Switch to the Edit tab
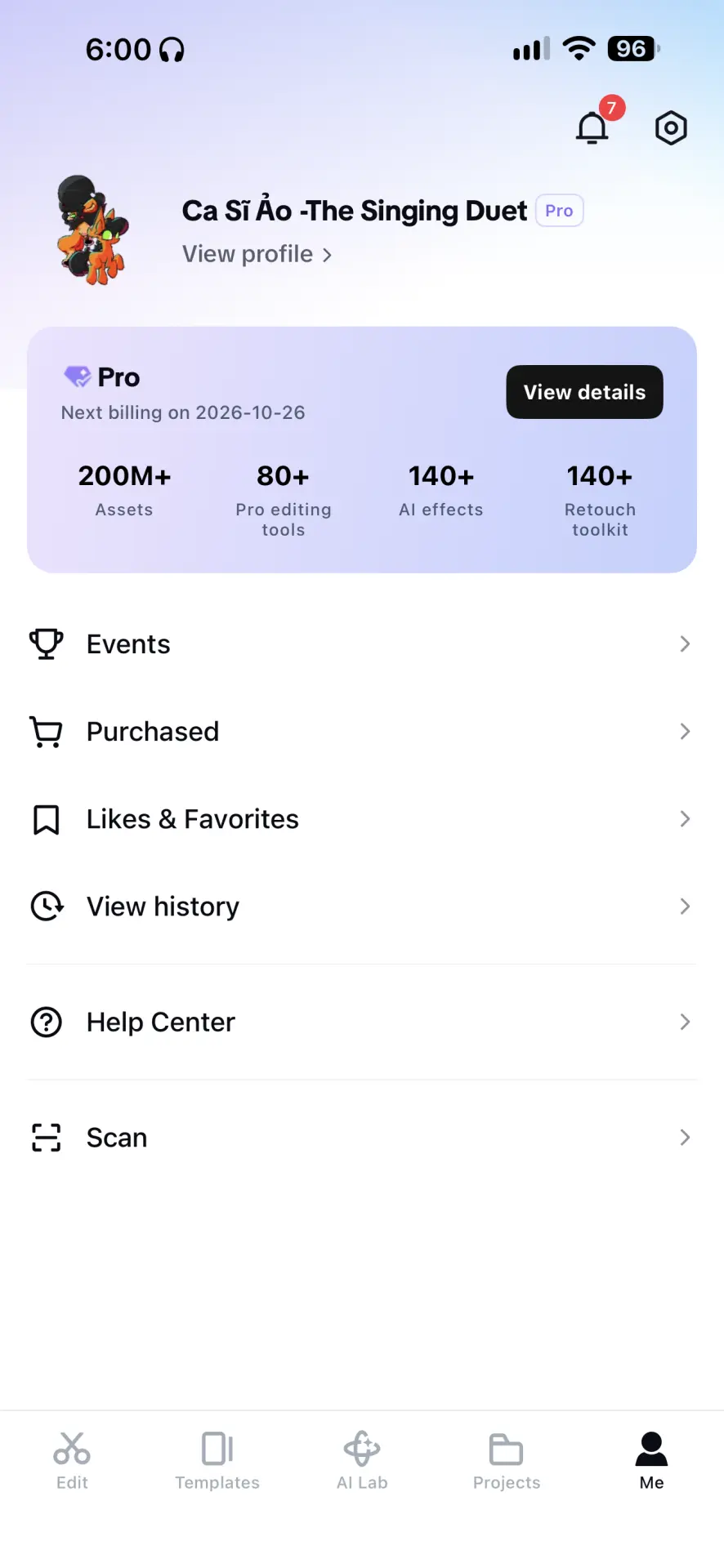Viewport: 724px width, 1568px height. [72, 1461]
